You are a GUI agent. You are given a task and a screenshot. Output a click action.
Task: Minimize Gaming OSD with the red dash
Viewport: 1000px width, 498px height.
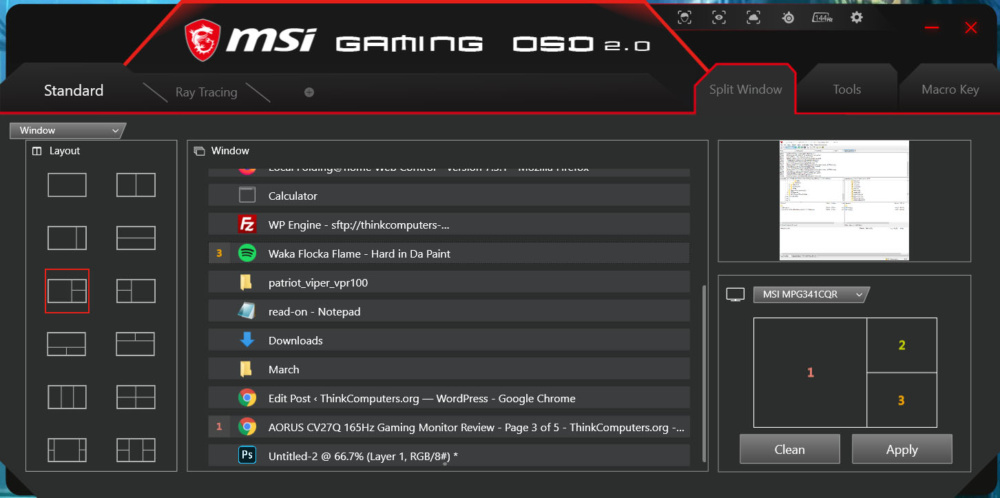coord(932,27)
